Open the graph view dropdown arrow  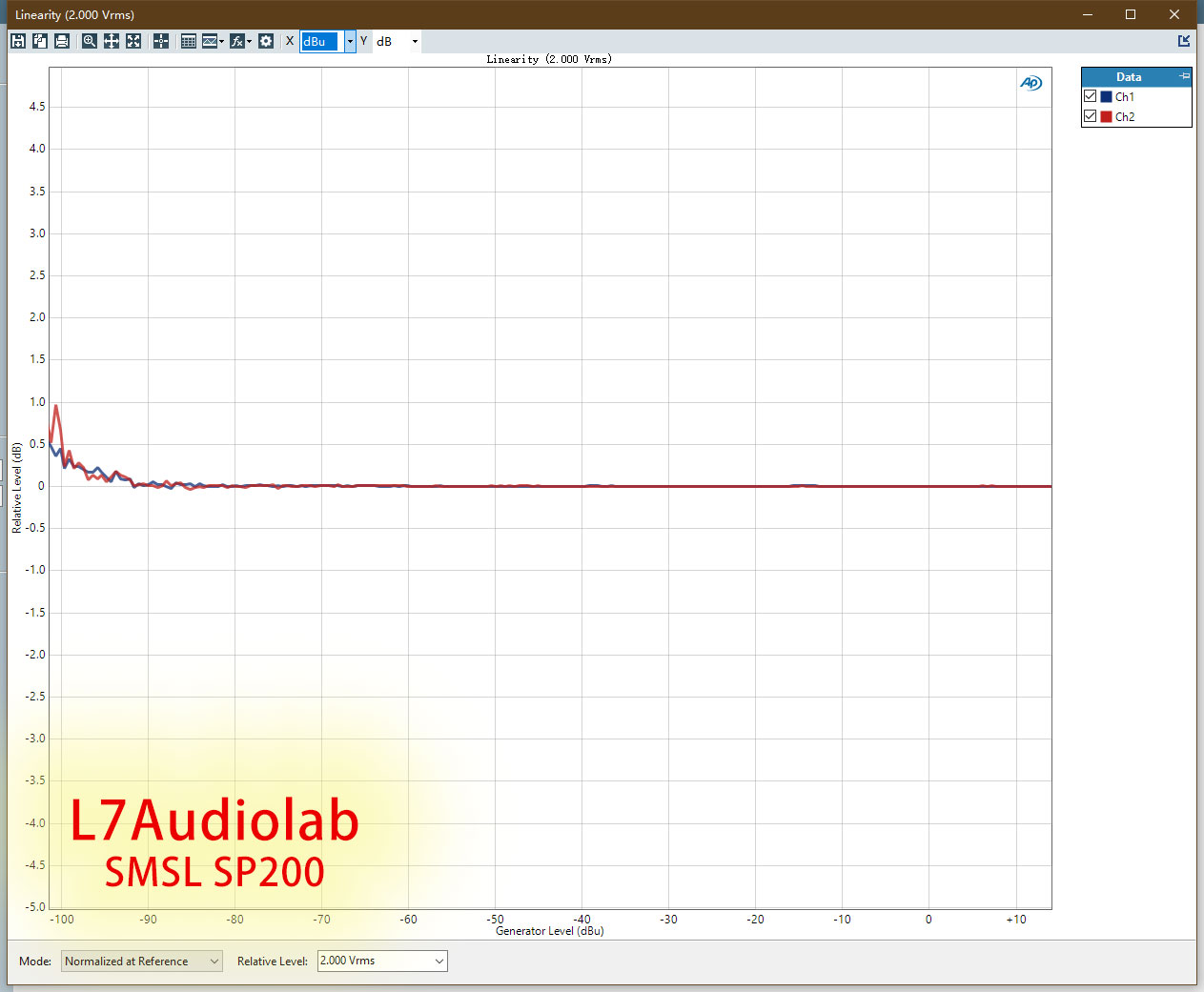click(222, 41)
